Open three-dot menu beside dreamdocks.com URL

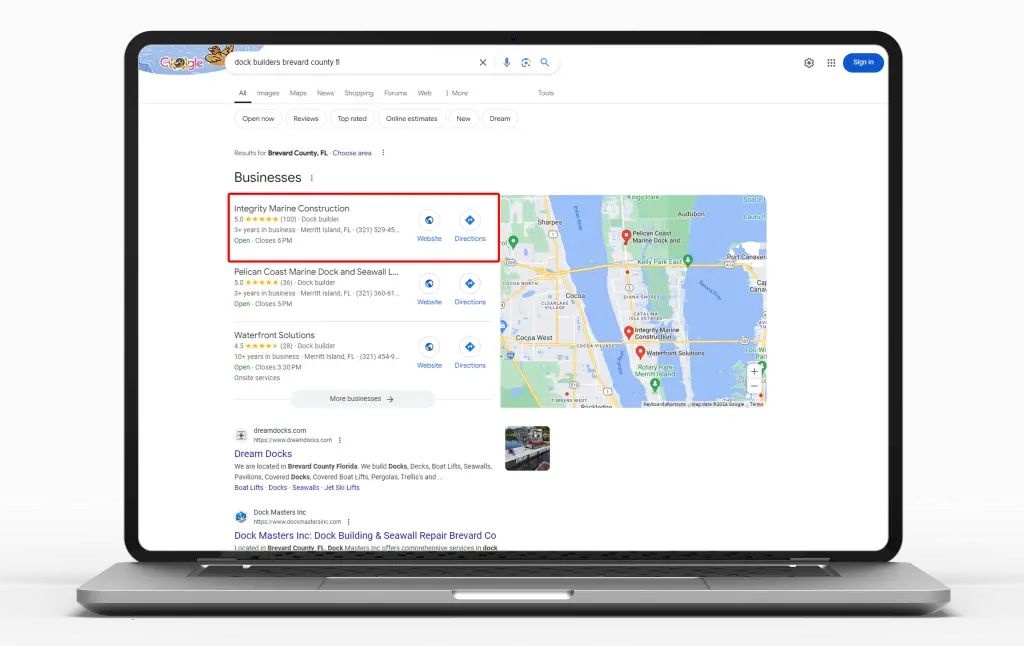pos(340,440)
